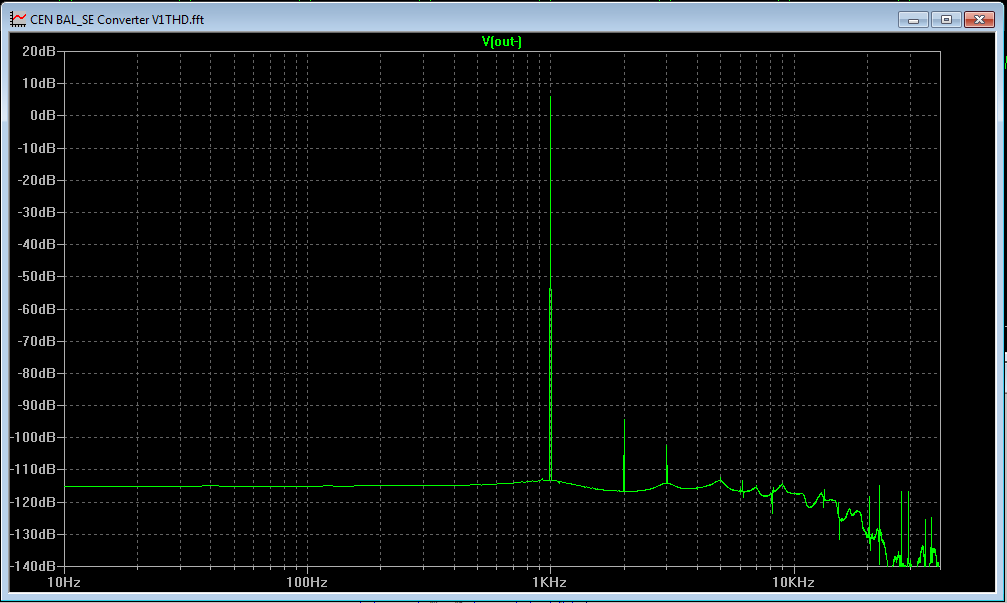
Task: Click the -70dB axis label
Action: tap(37, 341)
